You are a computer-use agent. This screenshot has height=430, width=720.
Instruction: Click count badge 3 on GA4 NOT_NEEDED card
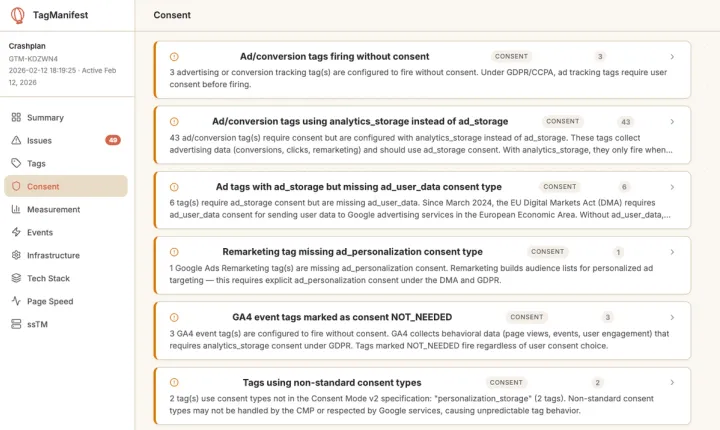[x=608, y=317]
